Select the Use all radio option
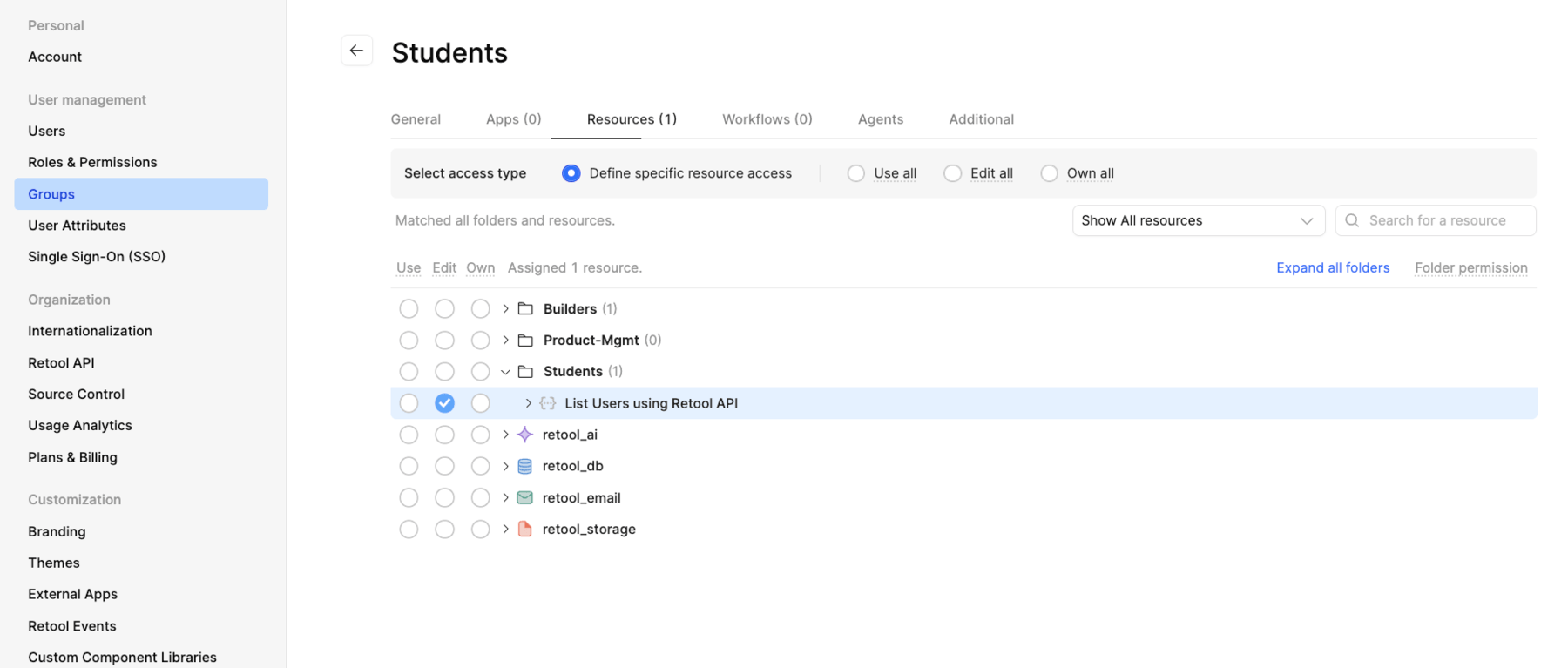Viewport: 1568px width, 668px height. [856, 173]
